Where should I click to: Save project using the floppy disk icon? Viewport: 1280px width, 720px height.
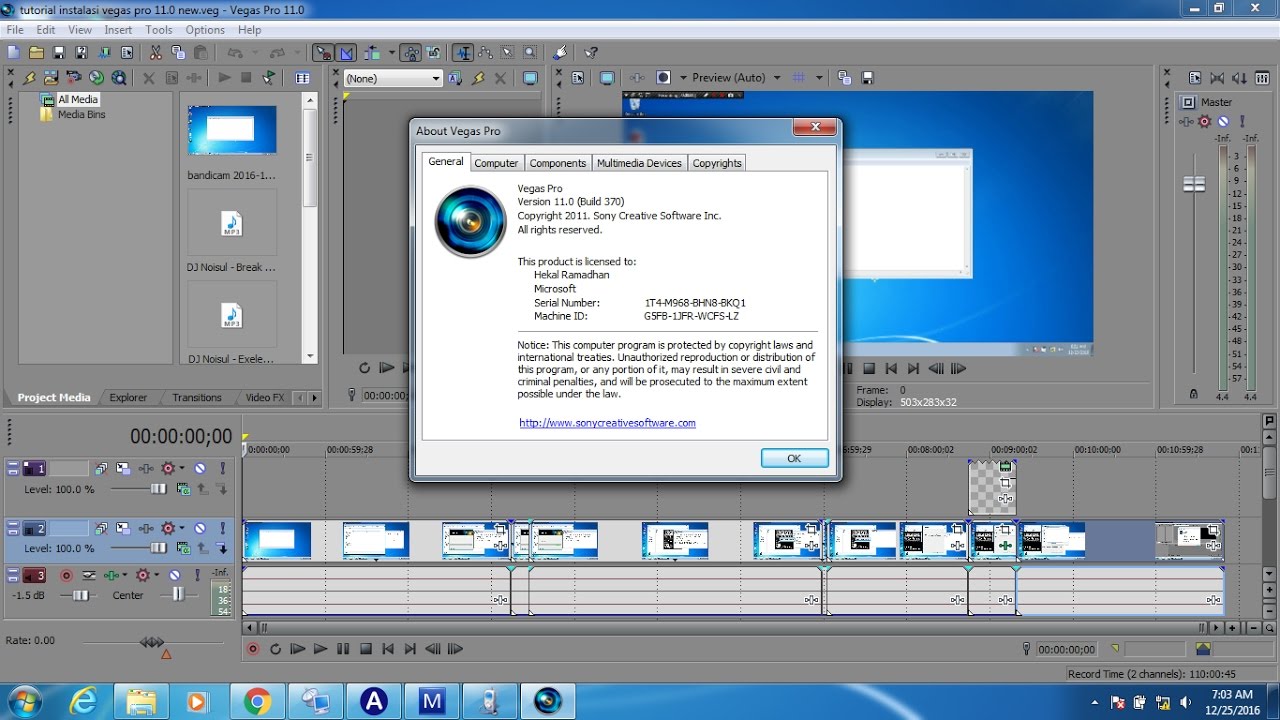pos(59,52)
